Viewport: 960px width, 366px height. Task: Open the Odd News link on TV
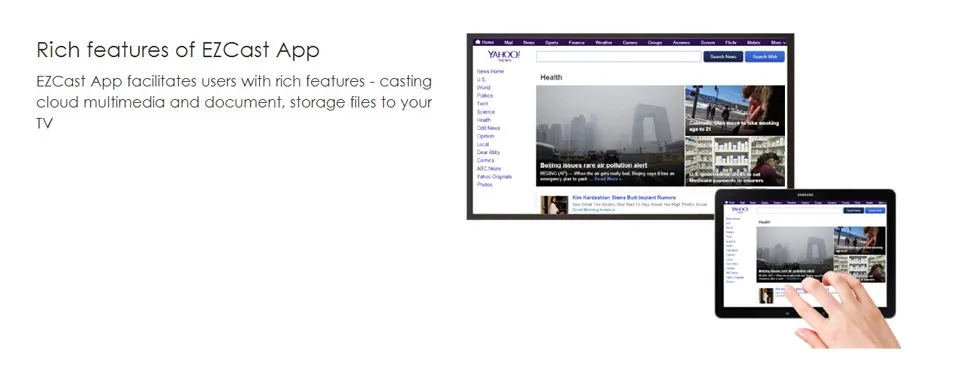[489, 128]
